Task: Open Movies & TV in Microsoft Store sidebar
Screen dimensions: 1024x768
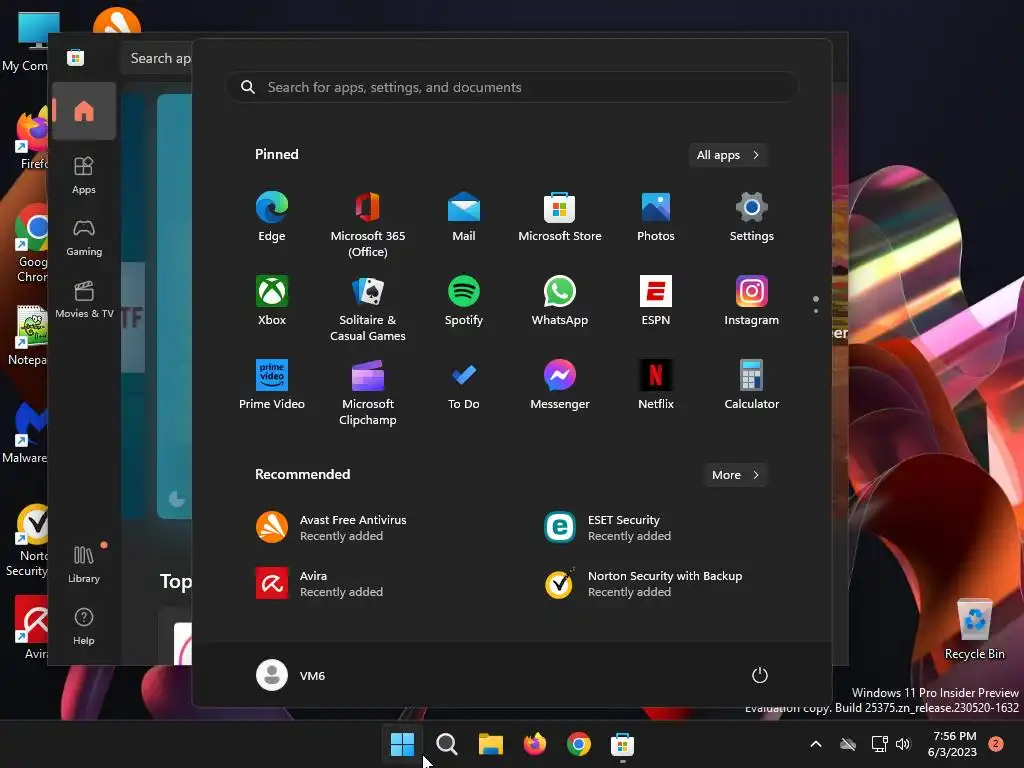Action: [84, 300]
